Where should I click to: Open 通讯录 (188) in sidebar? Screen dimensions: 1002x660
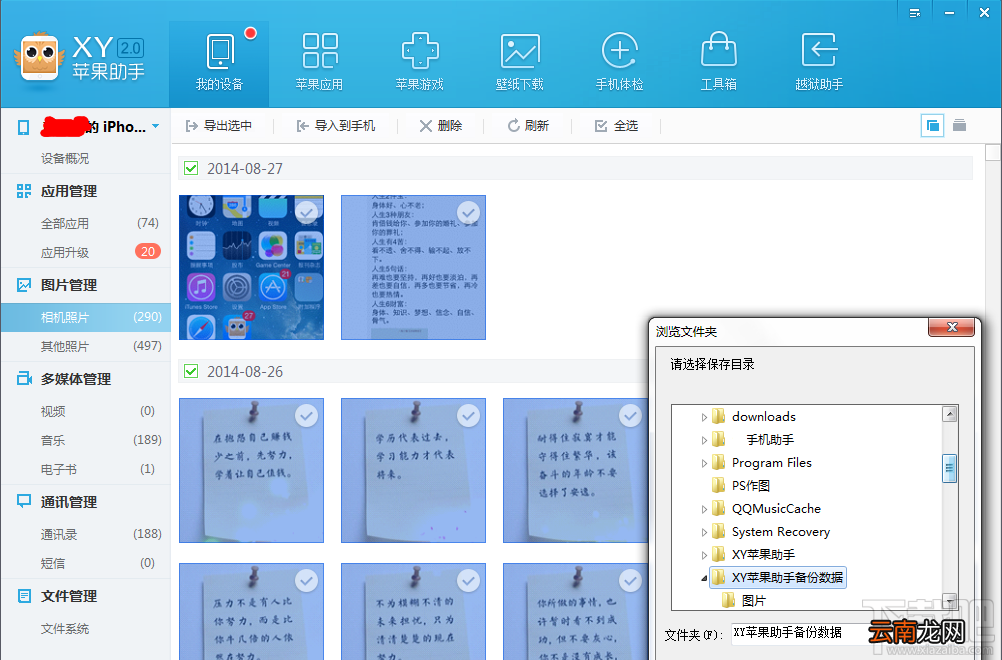coord(86,534)
